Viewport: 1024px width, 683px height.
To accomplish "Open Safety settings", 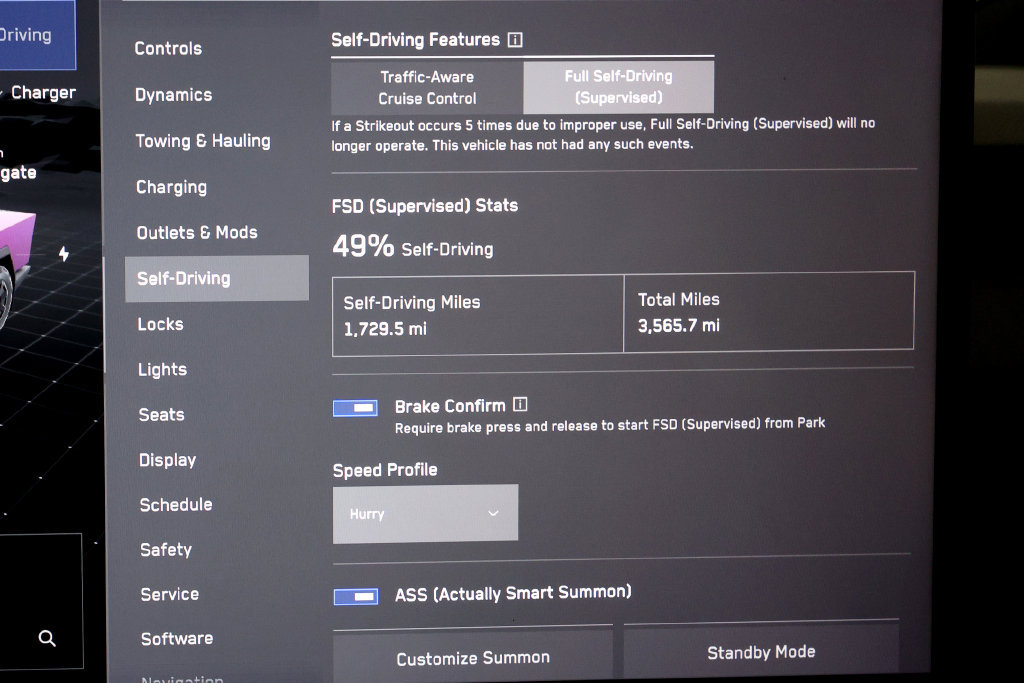I will click(166, 550).
